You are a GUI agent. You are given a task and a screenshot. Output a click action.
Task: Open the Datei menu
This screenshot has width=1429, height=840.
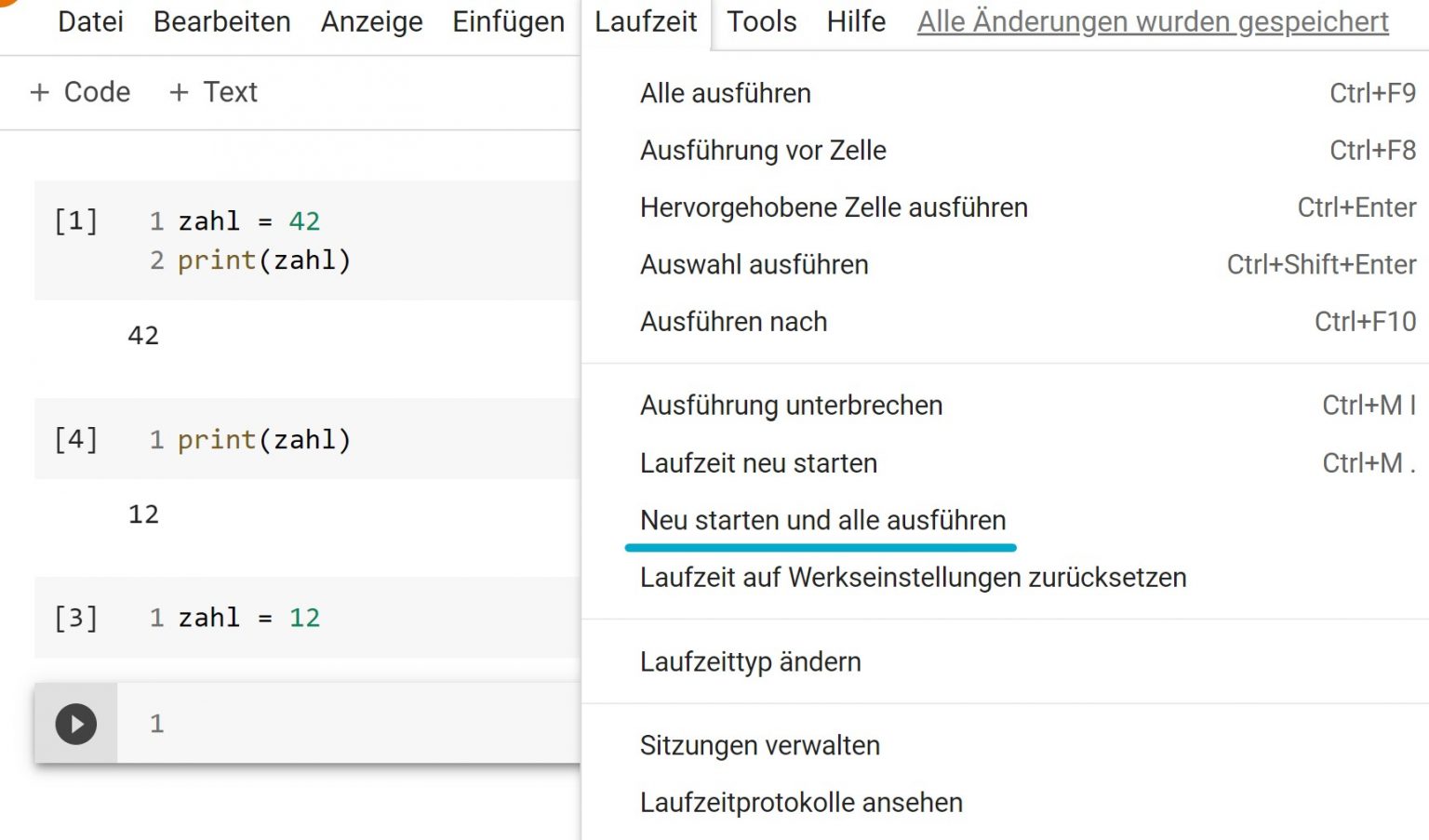coord(90,21)
